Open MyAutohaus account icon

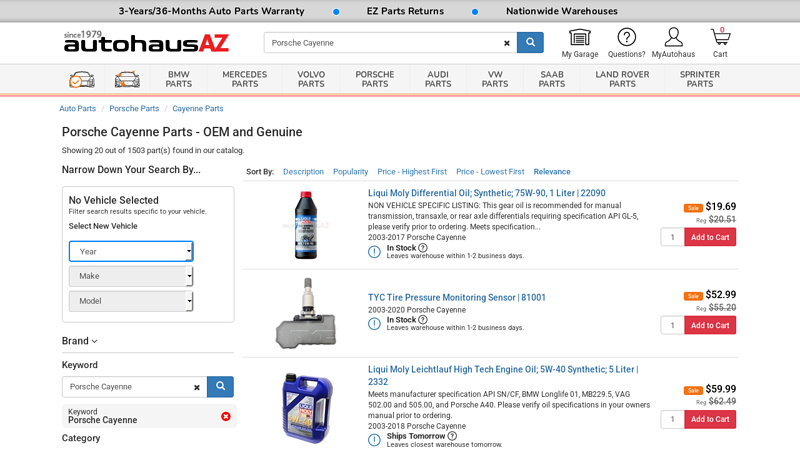673,43
